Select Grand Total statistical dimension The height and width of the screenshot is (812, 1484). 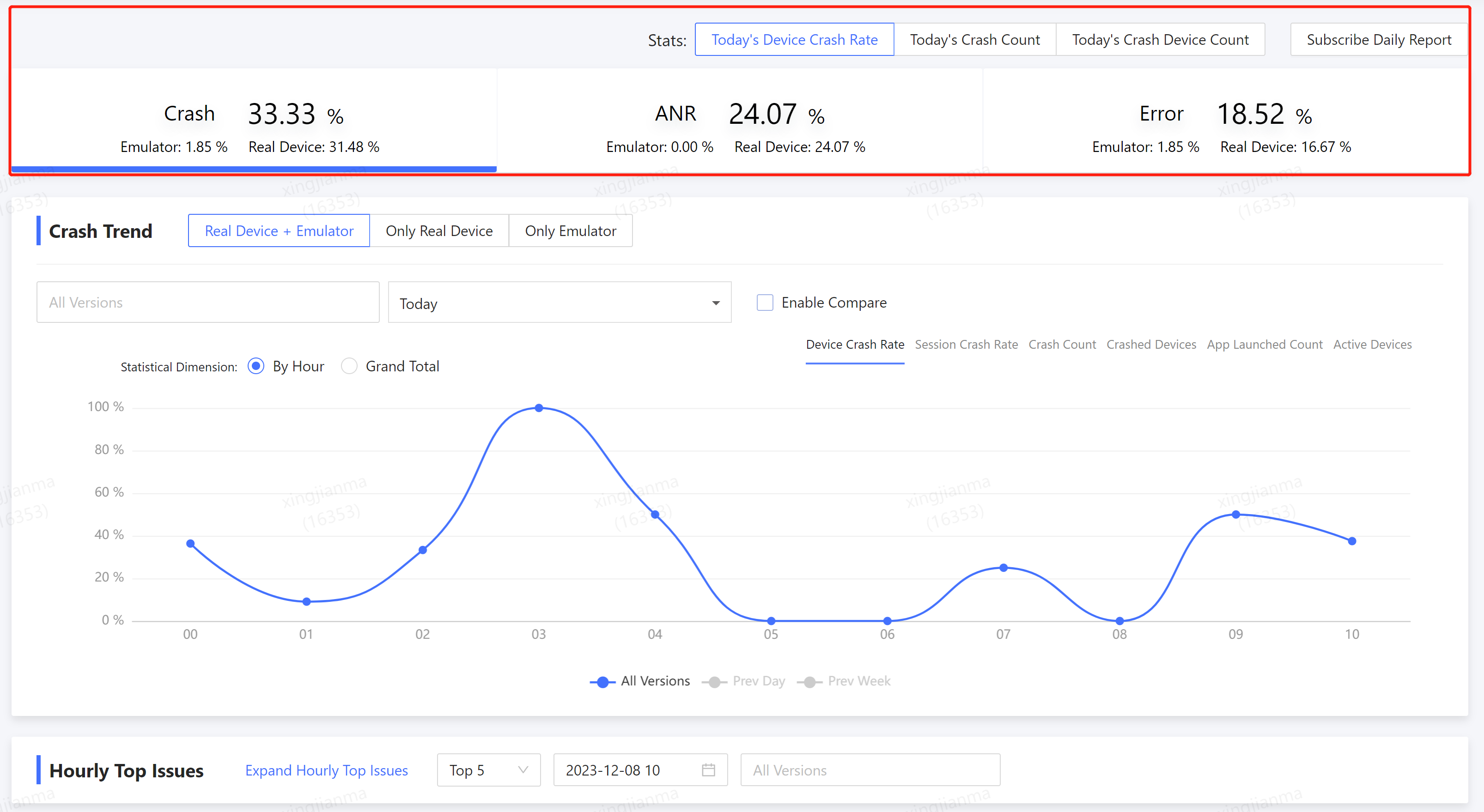(349, 366)
